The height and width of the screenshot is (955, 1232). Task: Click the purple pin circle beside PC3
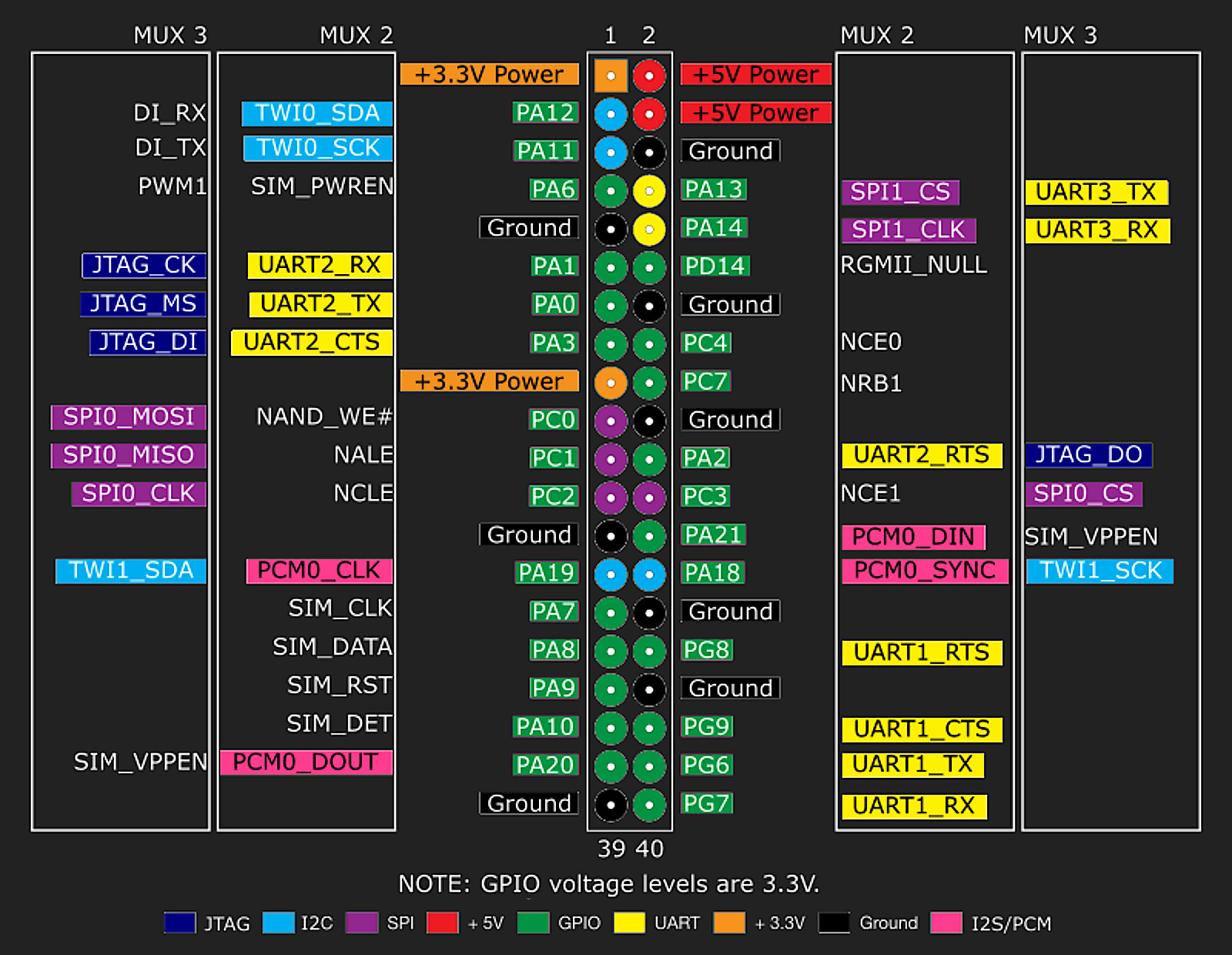pyautogui.click(x=649, y=498)
